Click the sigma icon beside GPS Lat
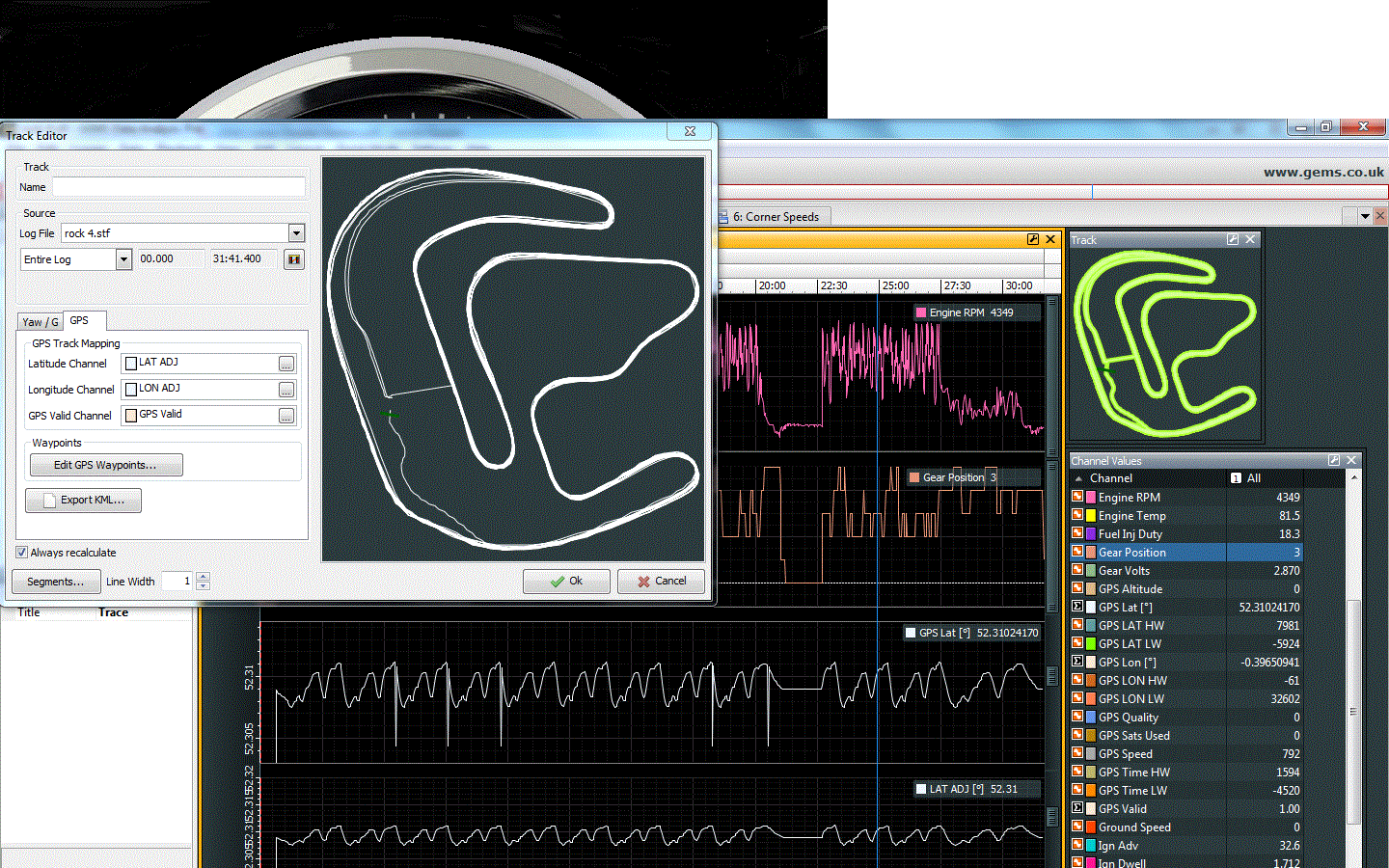Image resolution: width=1389 pixels, height=868 pixels. 1077,607
